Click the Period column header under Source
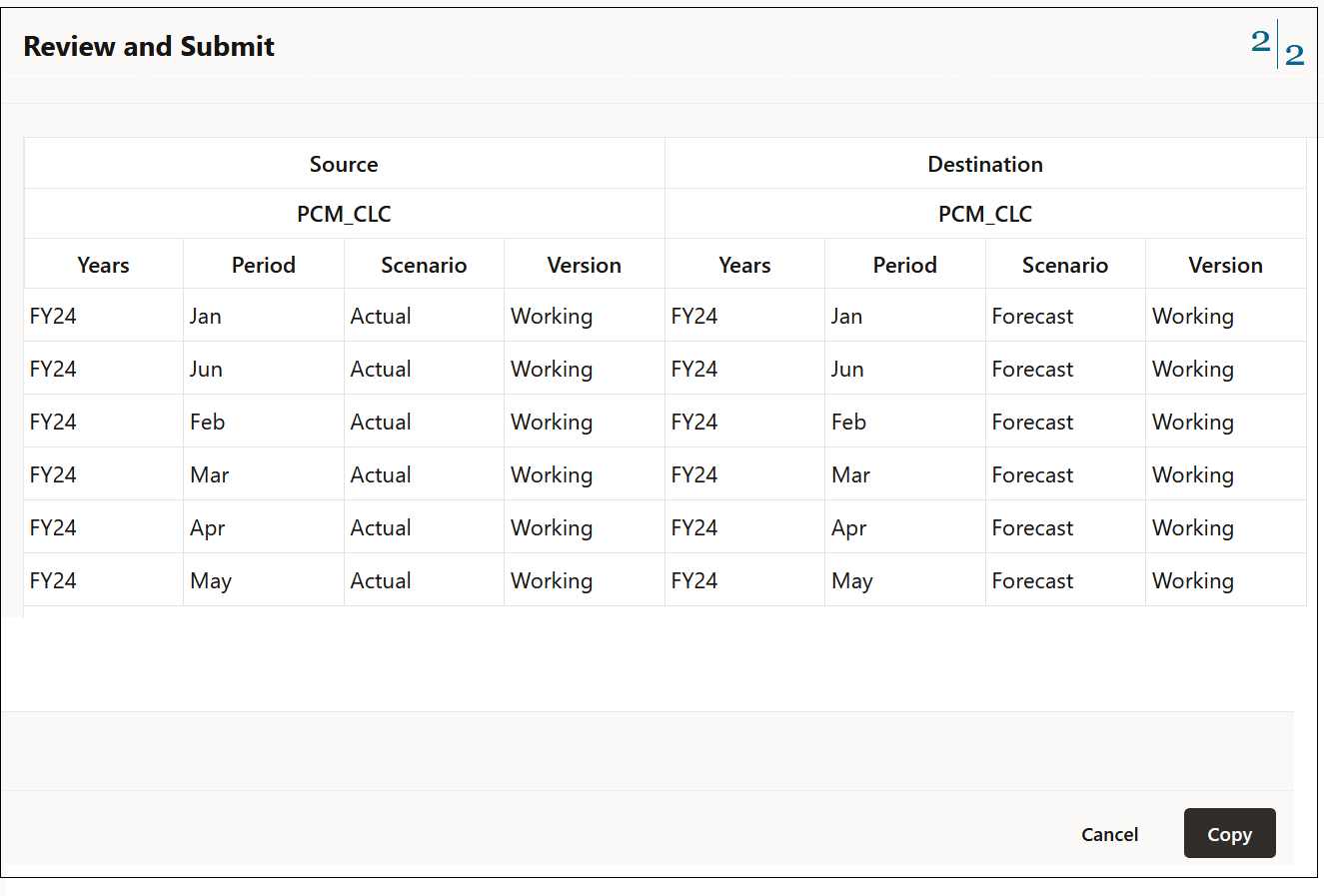This screenshot has width=1324, height=896. tap(263, 265)
